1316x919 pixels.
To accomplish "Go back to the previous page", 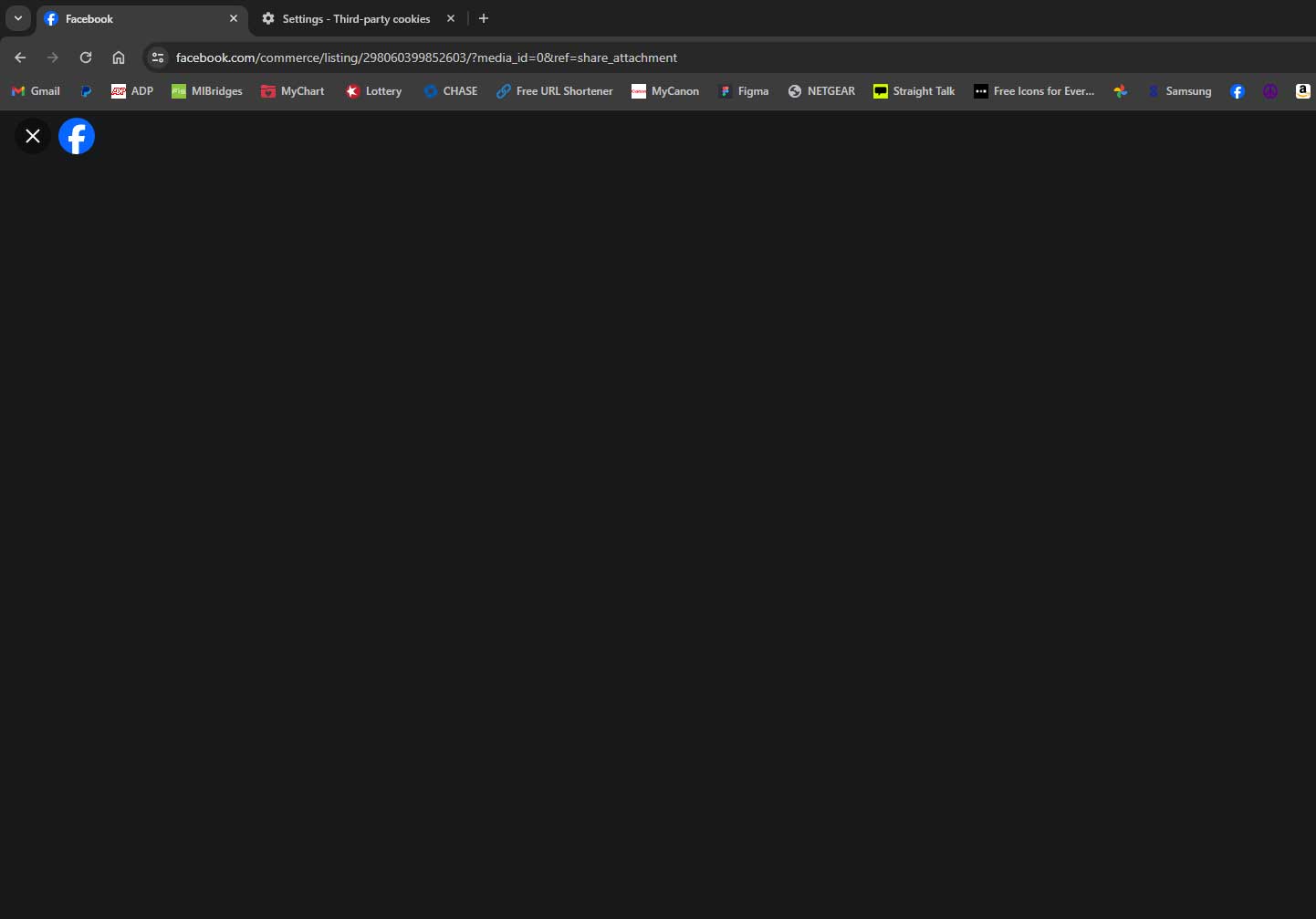I will pos(20,57).
